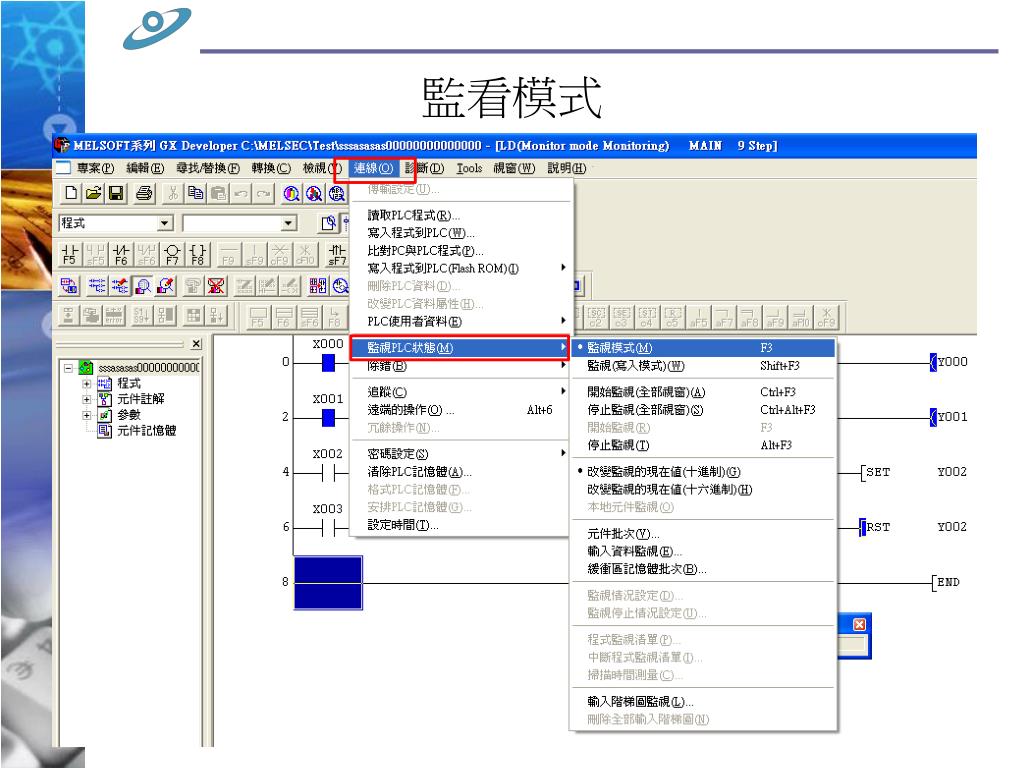Click the red crossed-out stop monitor icon
The width and height of the screenshot is (1024, 768).
click(x=216, y=285)
